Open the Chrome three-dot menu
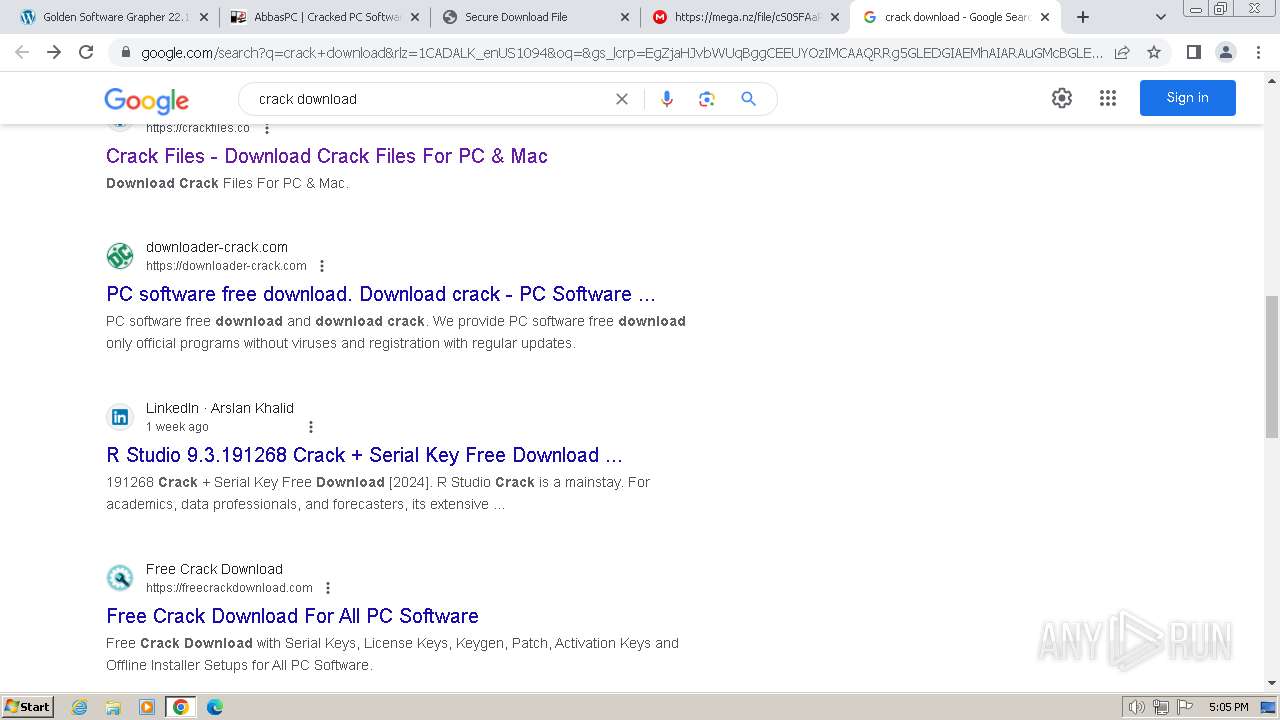Viewport: 1280px width, 720px height. 1258,52
